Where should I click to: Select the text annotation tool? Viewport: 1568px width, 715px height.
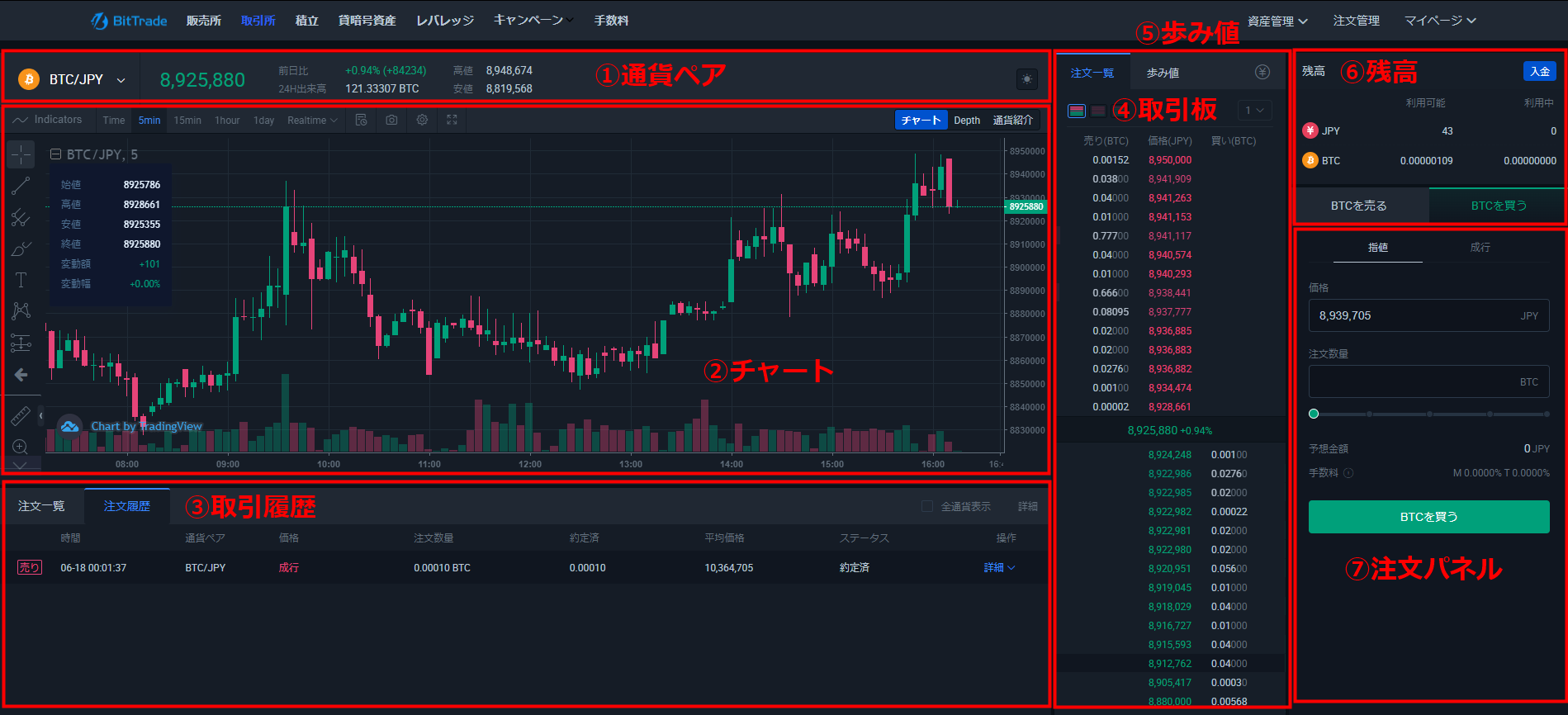[x=21, y=280]
